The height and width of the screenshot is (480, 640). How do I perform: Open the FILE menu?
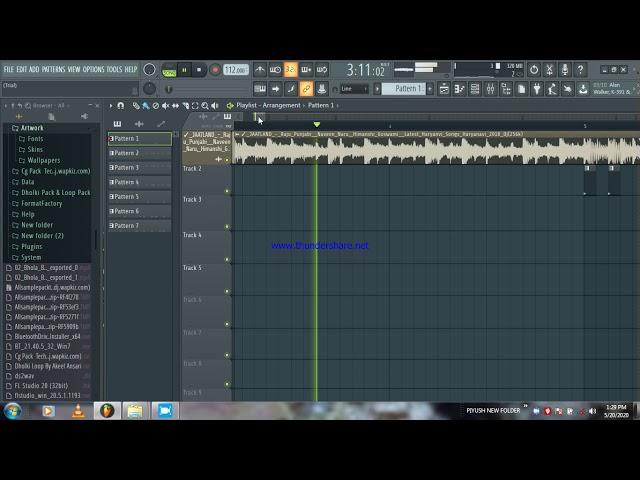click(x=9, y=69)
